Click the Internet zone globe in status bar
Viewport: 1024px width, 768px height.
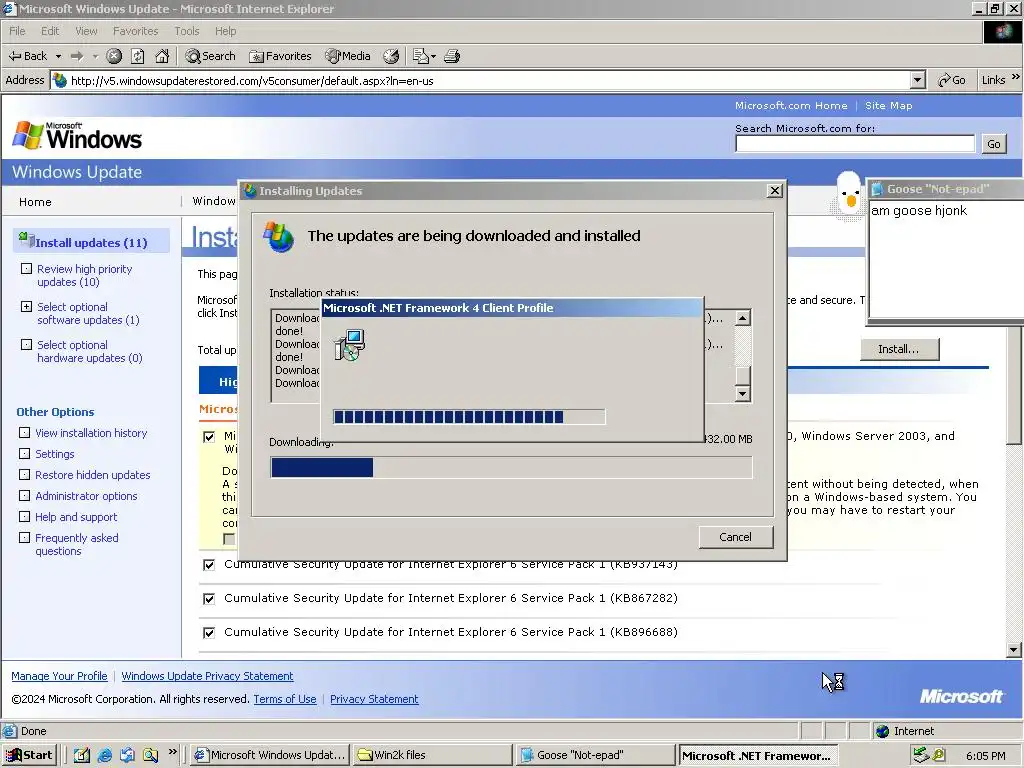(882, 731)
